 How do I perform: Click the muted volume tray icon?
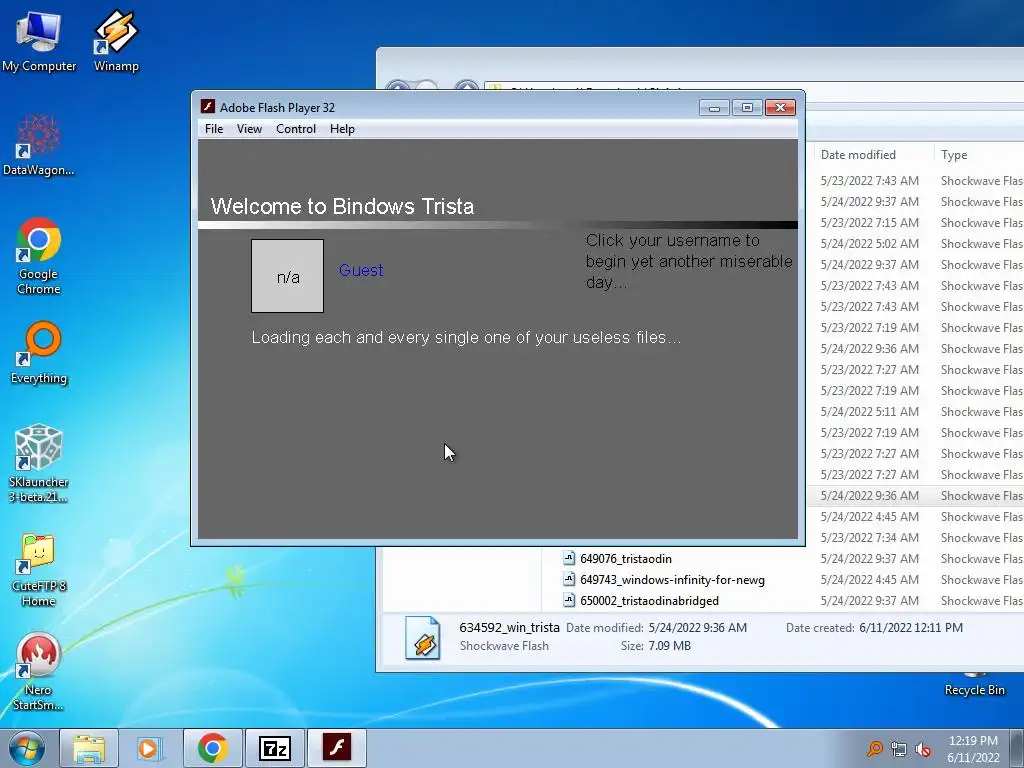pyautogui.click(x=923, y=749)
